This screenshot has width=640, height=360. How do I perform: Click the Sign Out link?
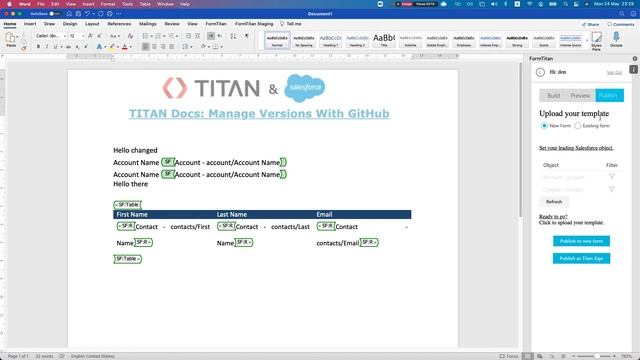tap(614, 73)
